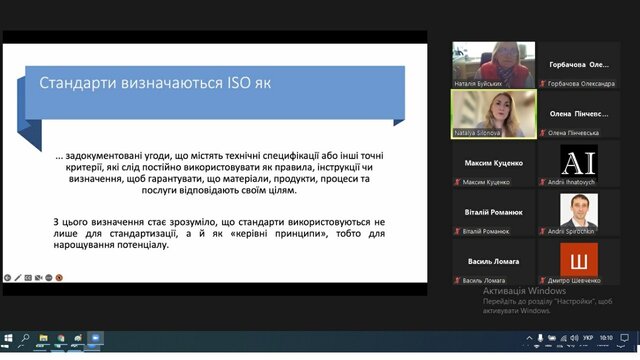
Task: Click the microphone tray icon
Action: tap(540, 338)
